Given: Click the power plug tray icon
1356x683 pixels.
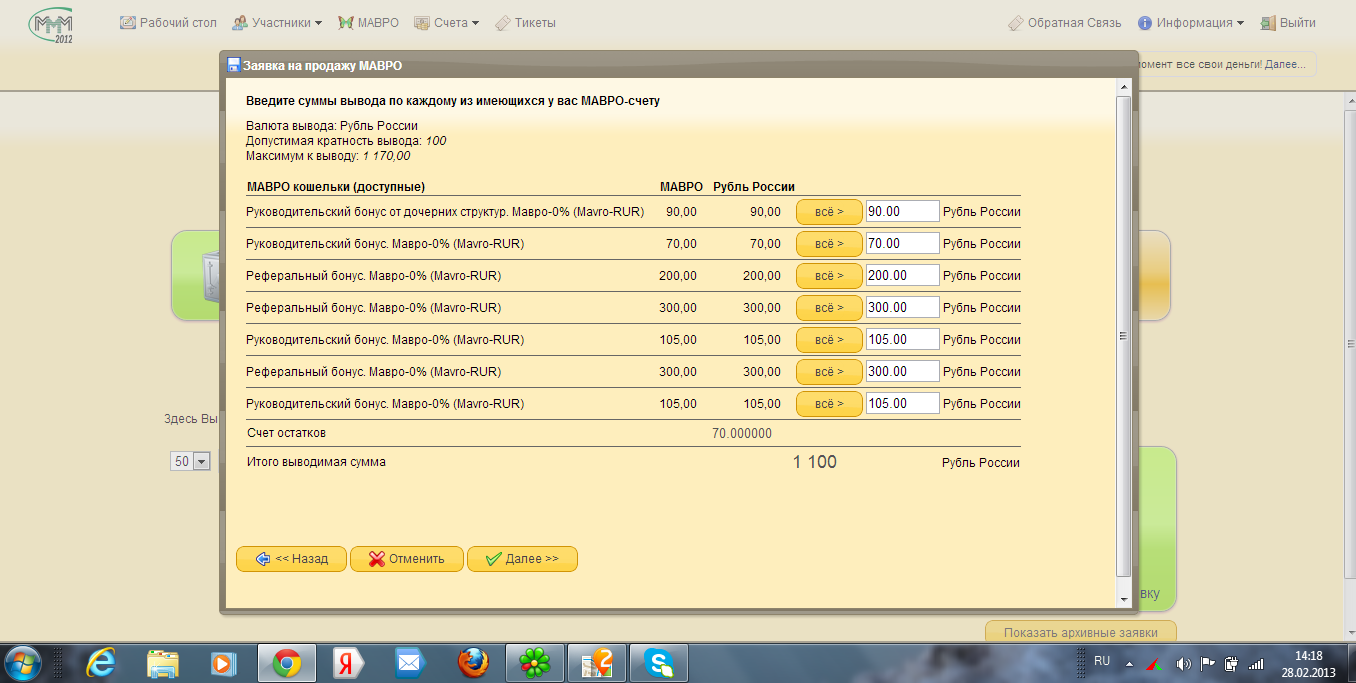Looking at the screenshot, I should point(1231,663).
